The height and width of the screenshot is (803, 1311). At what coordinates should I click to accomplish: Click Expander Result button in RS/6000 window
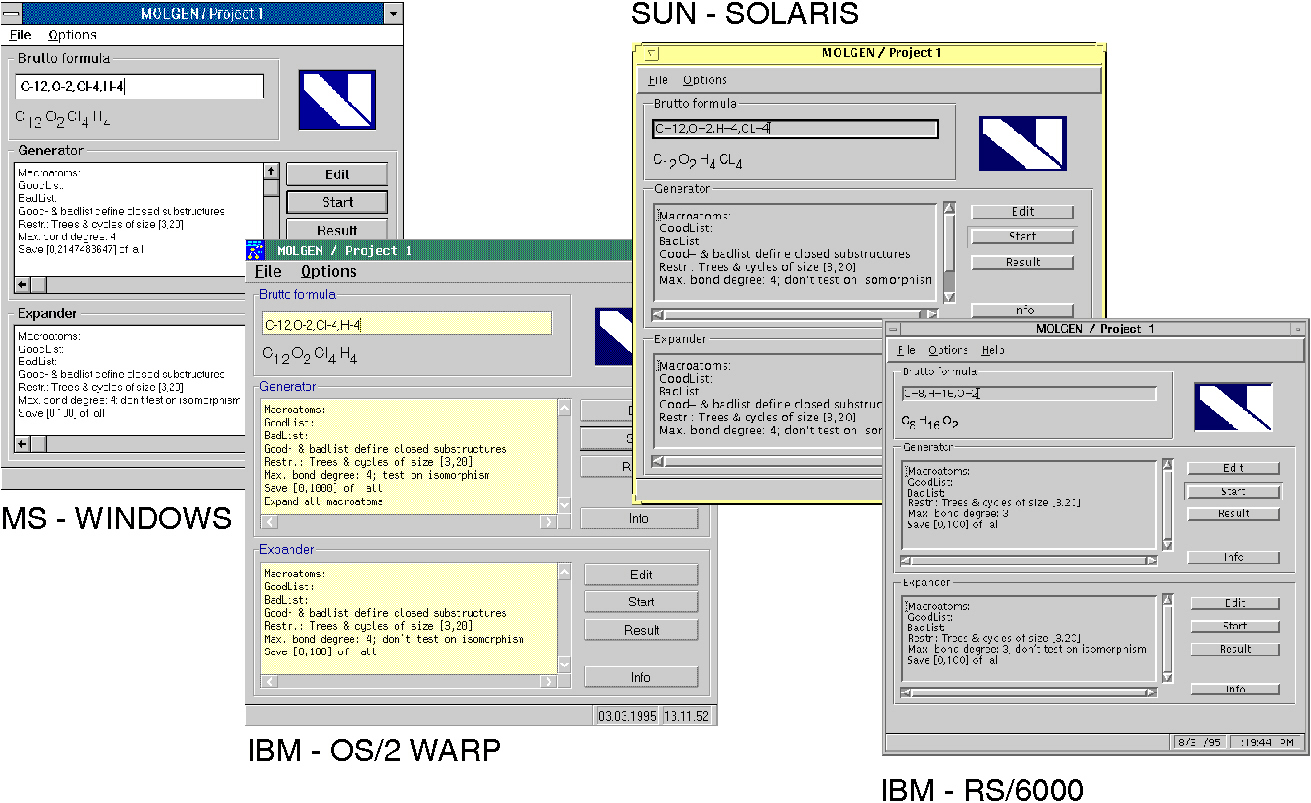point(1235,649)
